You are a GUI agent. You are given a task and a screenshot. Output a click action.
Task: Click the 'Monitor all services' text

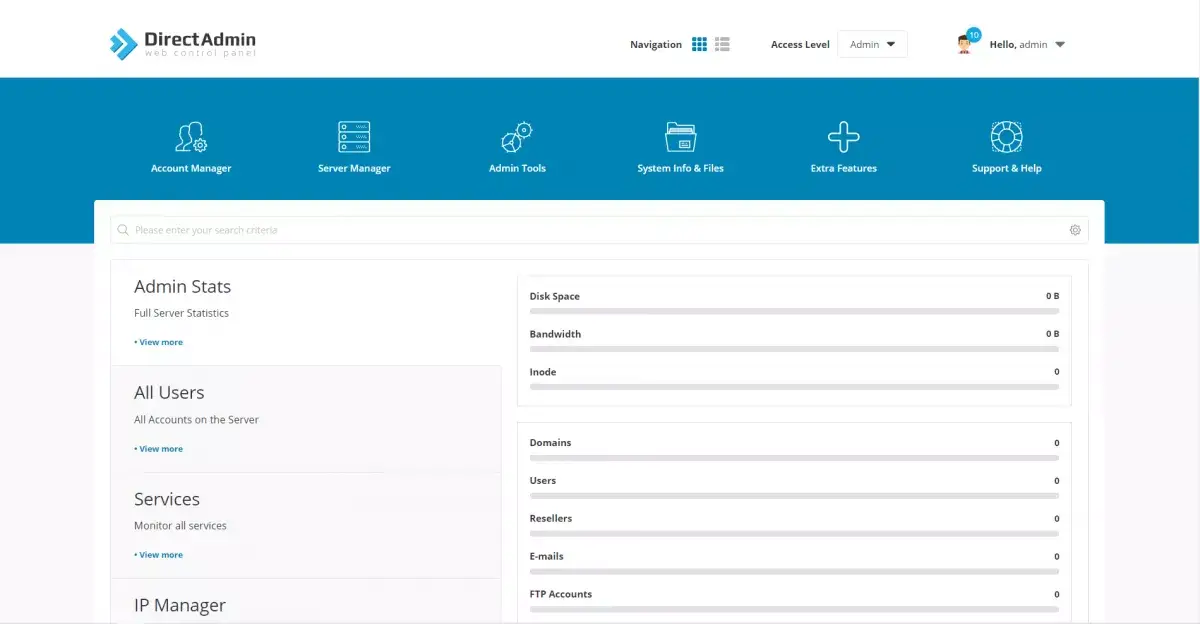point(180,526)
